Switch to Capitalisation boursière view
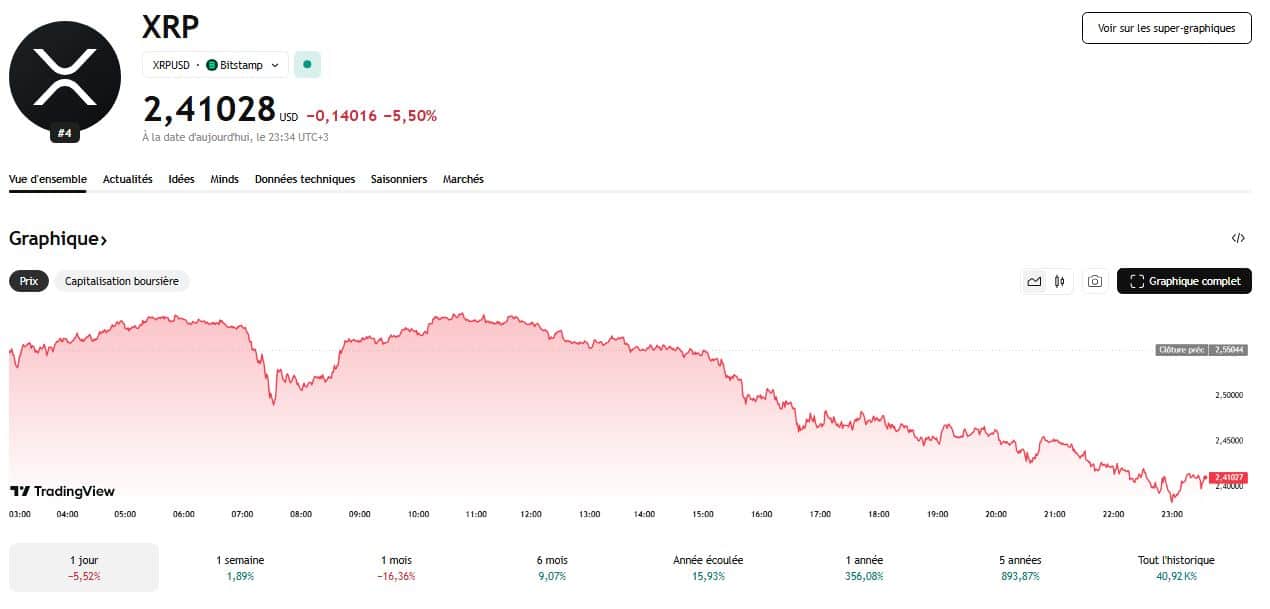The width and height of the screenshot is (1270, 609). pyautogui.click(x=121, y=281)
